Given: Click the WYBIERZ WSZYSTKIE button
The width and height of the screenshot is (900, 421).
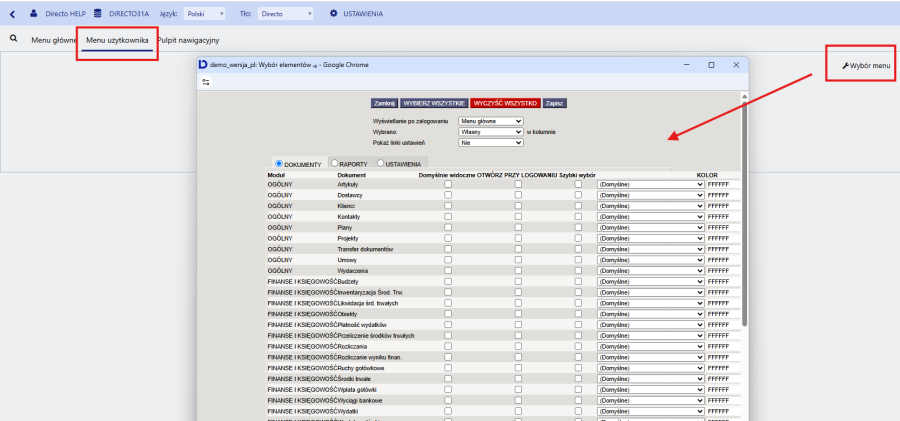Looking at the screenshot, I should (433, 103).
